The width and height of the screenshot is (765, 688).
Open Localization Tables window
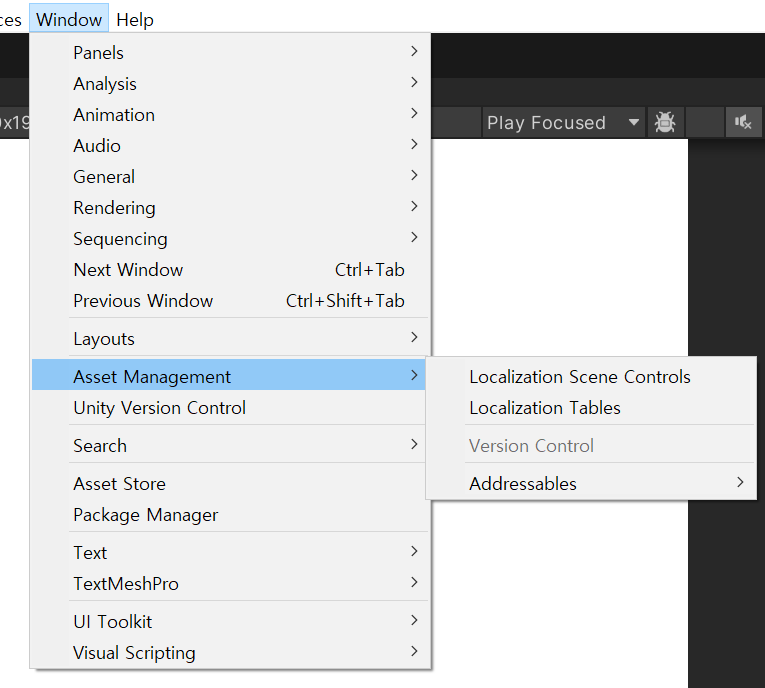(591, 407)
